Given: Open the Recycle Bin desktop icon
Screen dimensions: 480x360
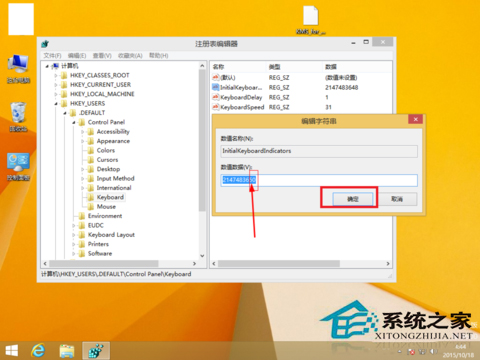Looking at the screenshot, I should pyautogui.click(x=18, y=117).
